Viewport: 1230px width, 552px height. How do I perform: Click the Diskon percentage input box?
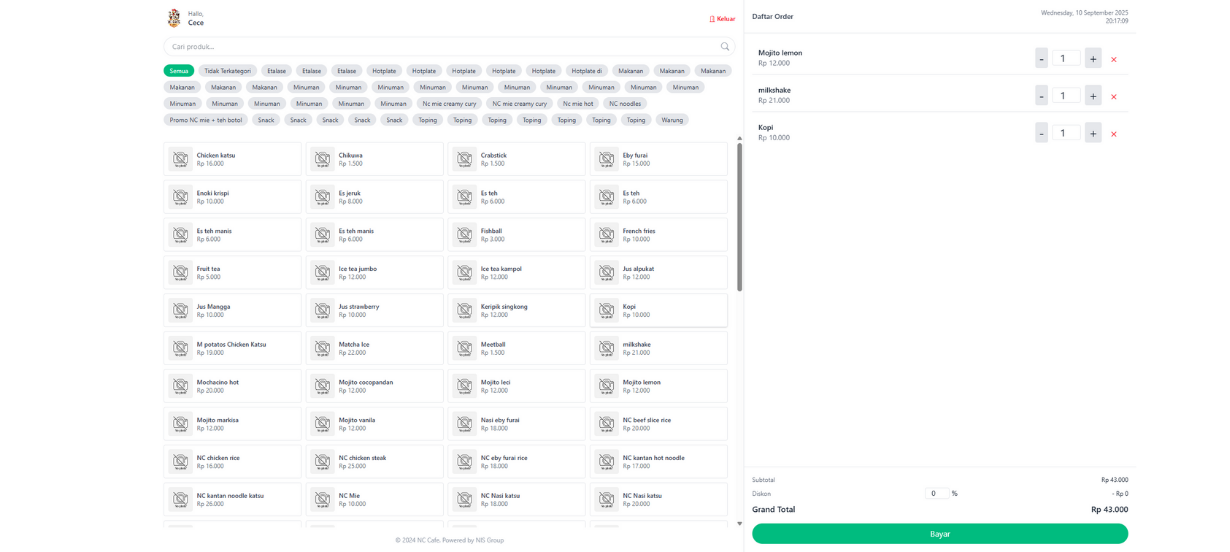point(937,493)
